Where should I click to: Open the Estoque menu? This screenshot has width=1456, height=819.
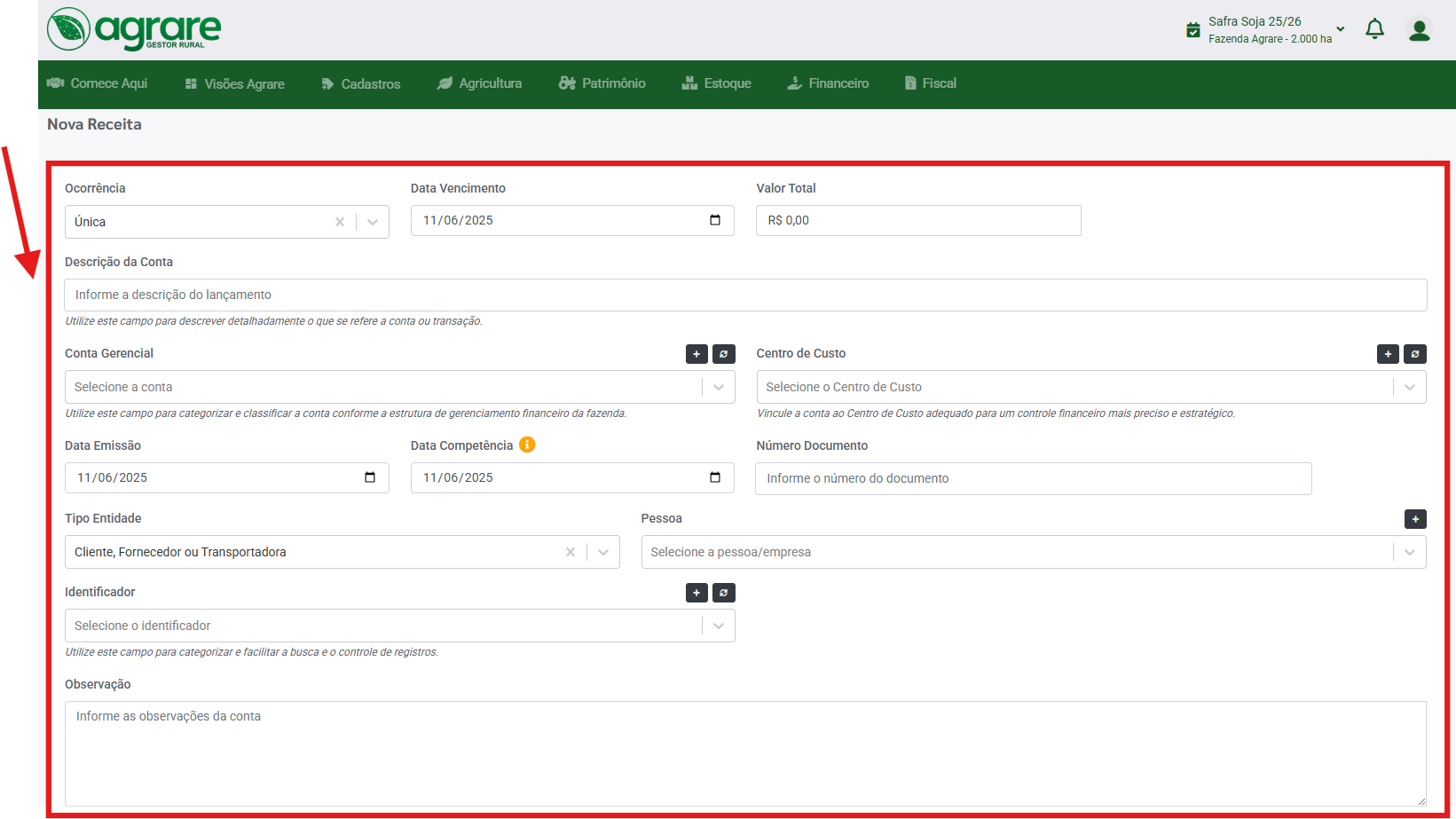click(x=717, y=83)
